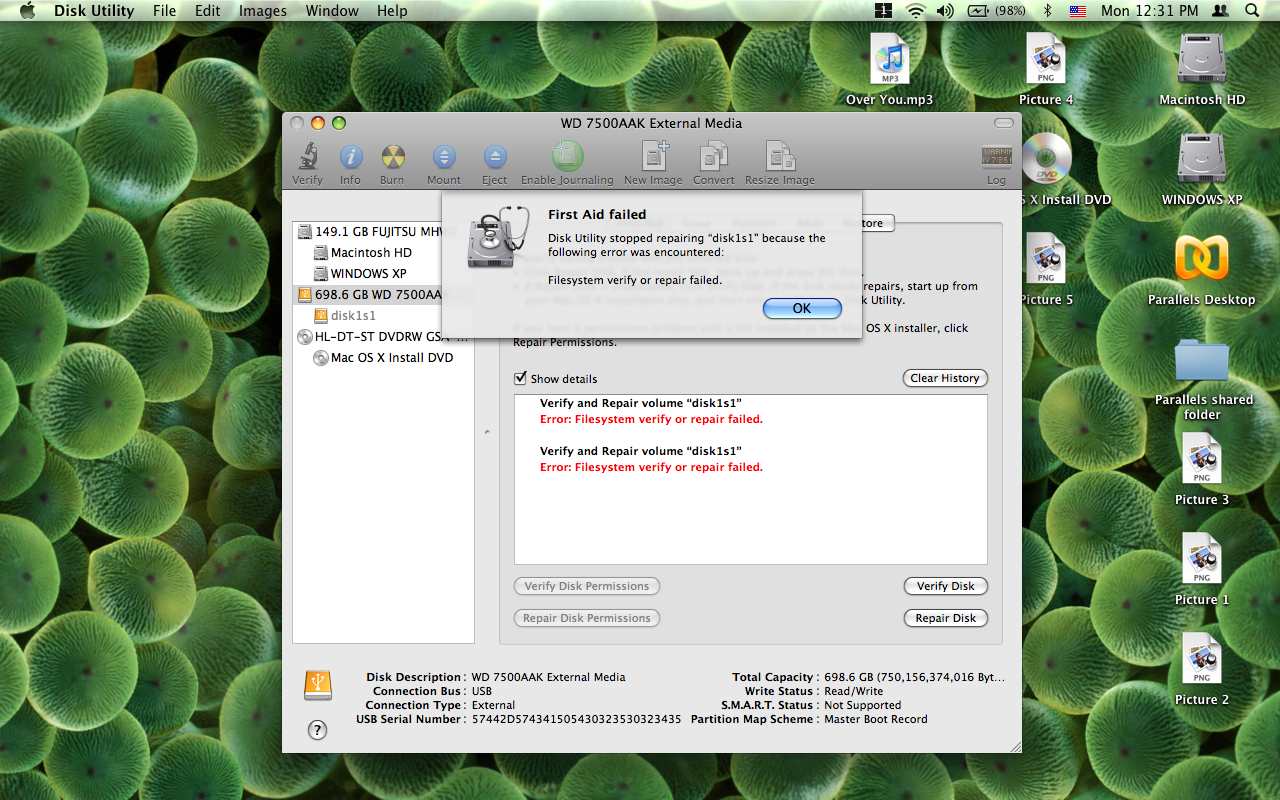This screenshot has height=800, width=1280.
Task: Click the Mount toolbar icon
Action: (x=444, y=164)
